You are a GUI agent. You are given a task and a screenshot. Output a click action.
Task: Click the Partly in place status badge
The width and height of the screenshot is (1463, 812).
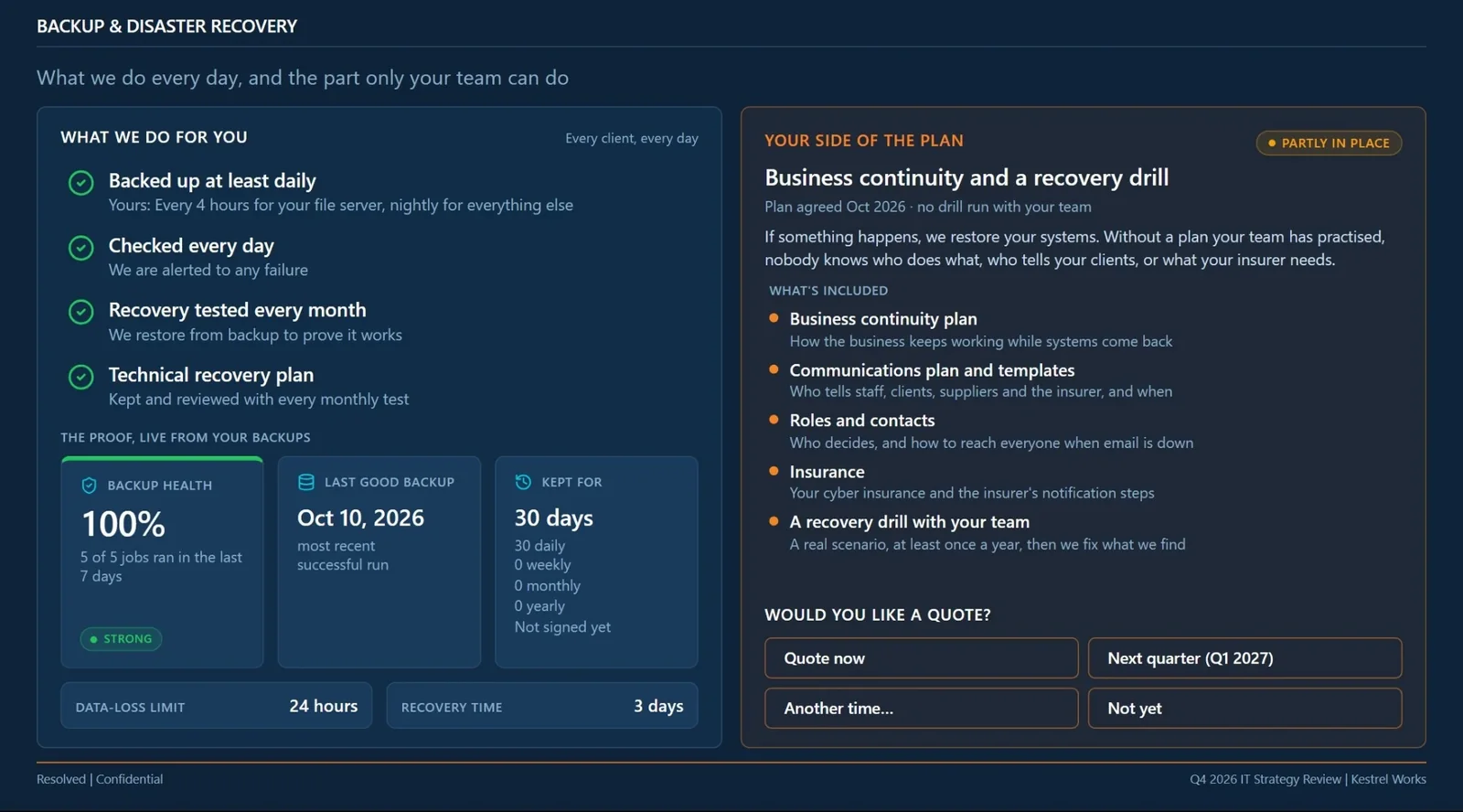(x=1329, y=143)
